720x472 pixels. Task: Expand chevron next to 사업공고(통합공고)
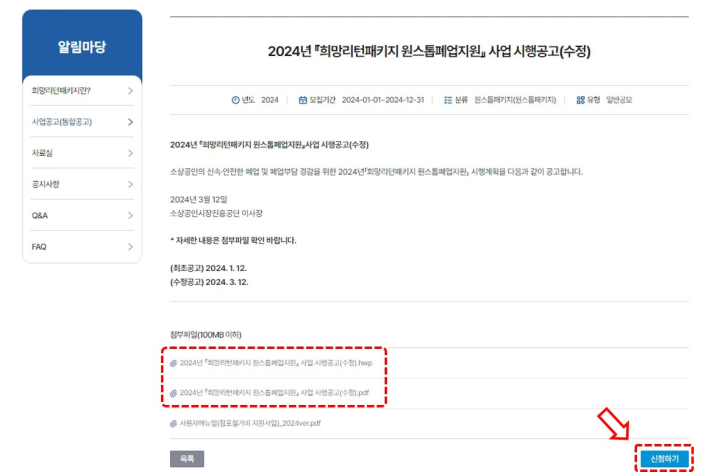coord(130,122)
